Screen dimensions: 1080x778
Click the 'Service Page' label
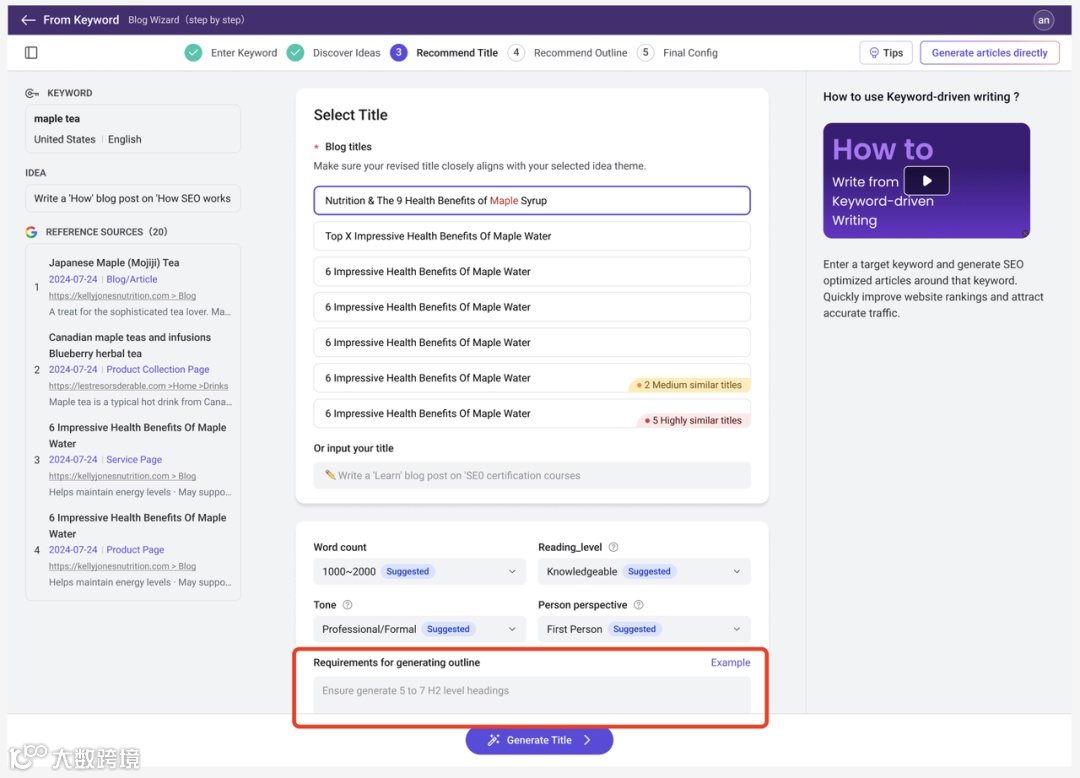[134, 459]
